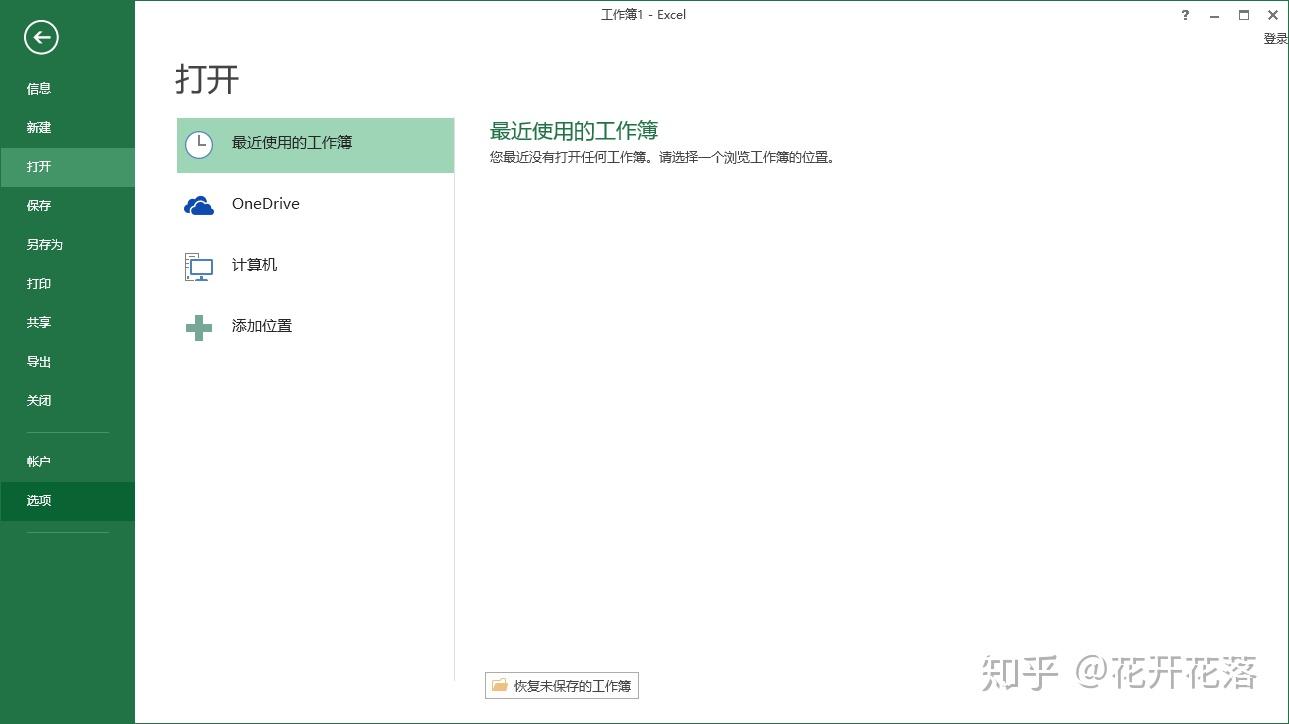Viewport: 1289px width, 724px height.
Task: Open the Help question mark icon
Action: tap(1185, 15)
